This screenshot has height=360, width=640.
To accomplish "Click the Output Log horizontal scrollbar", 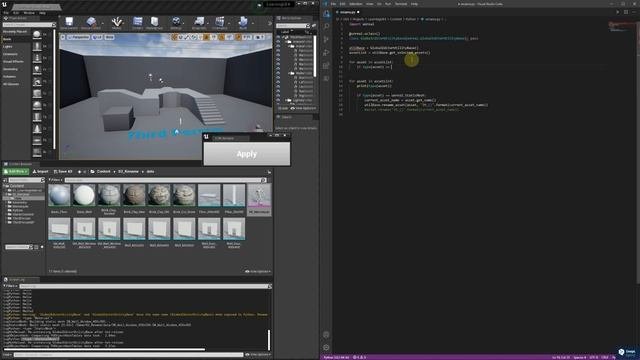I will point(104,349).
